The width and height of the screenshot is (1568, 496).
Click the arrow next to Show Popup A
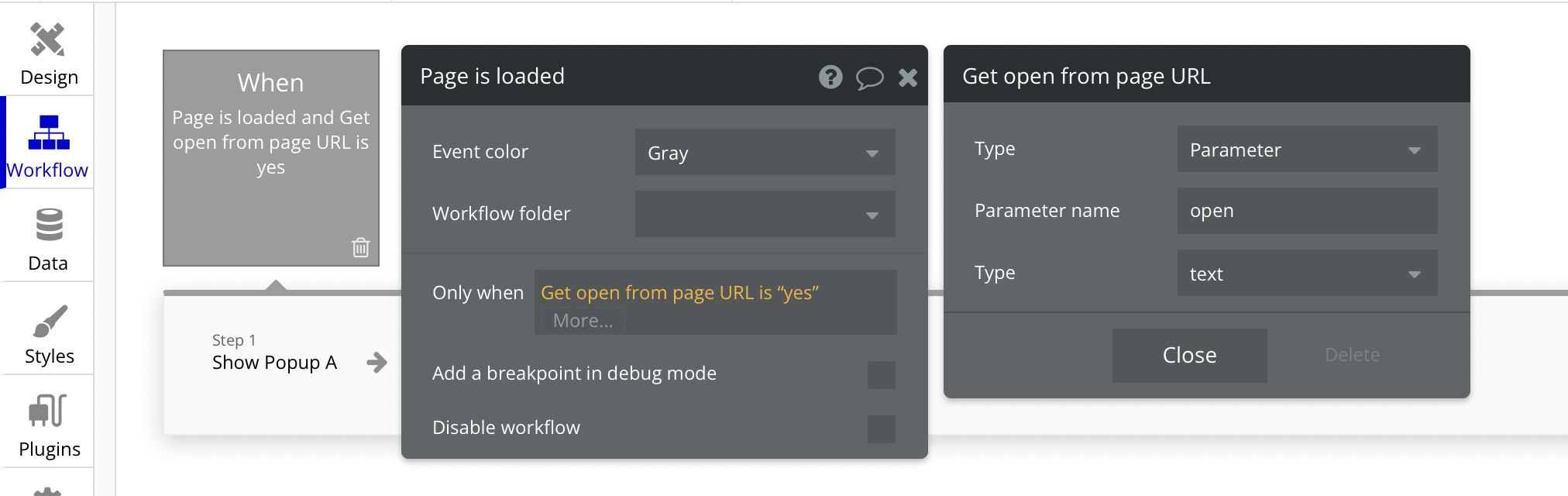click(377, 362)
